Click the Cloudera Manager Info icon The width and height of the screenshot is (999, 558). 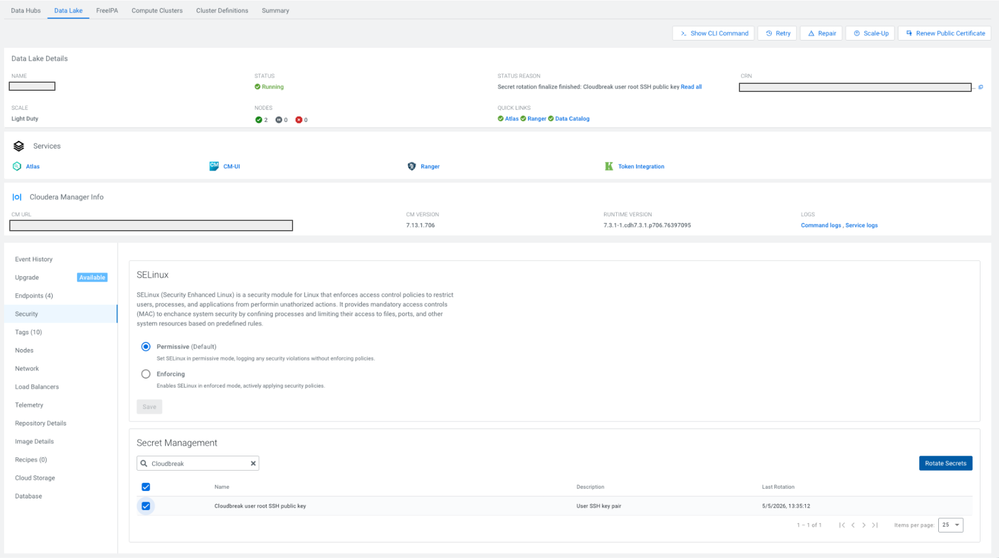point(17,197)
